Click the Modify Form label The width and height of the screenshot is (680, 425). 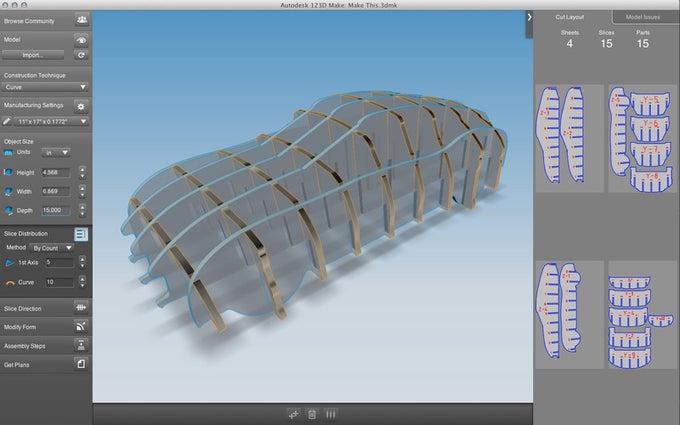coord(20,327)
